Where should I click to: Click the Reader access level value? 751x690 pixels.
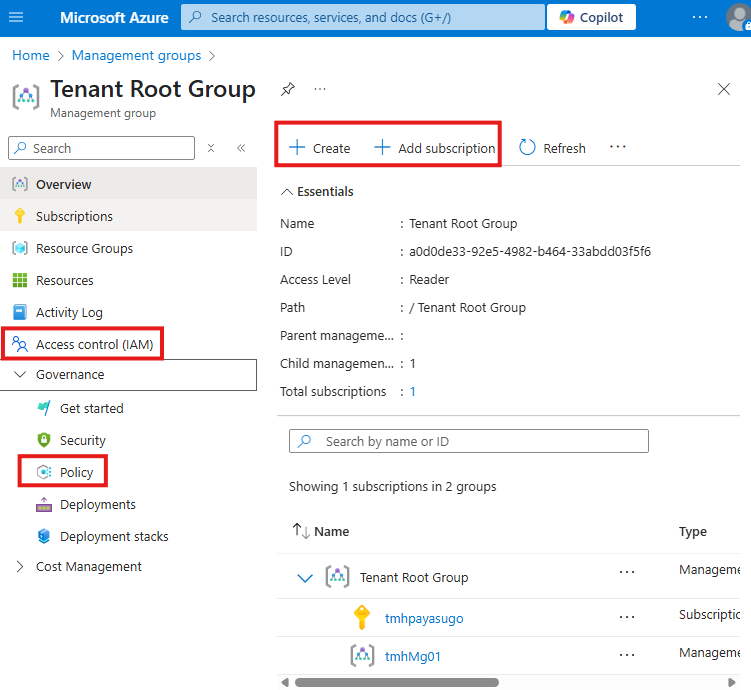pyautogui.click(x=429, y=280)
